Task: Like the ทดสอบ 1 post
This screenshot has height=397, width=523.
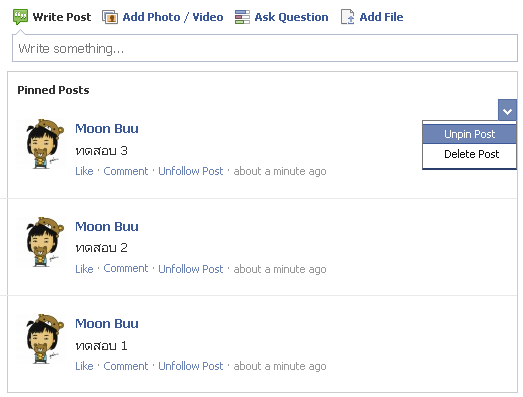Action: pyautogui.click(x=84, y=366)
